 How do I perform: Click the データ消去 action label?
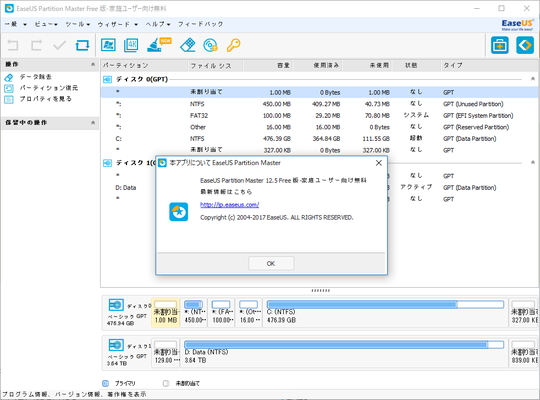tap(35, 77)
